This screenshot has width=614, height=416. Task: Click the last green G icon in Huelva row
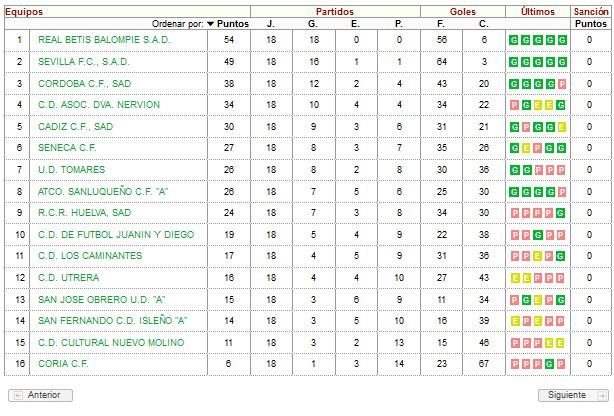click(x=560, y=213)
